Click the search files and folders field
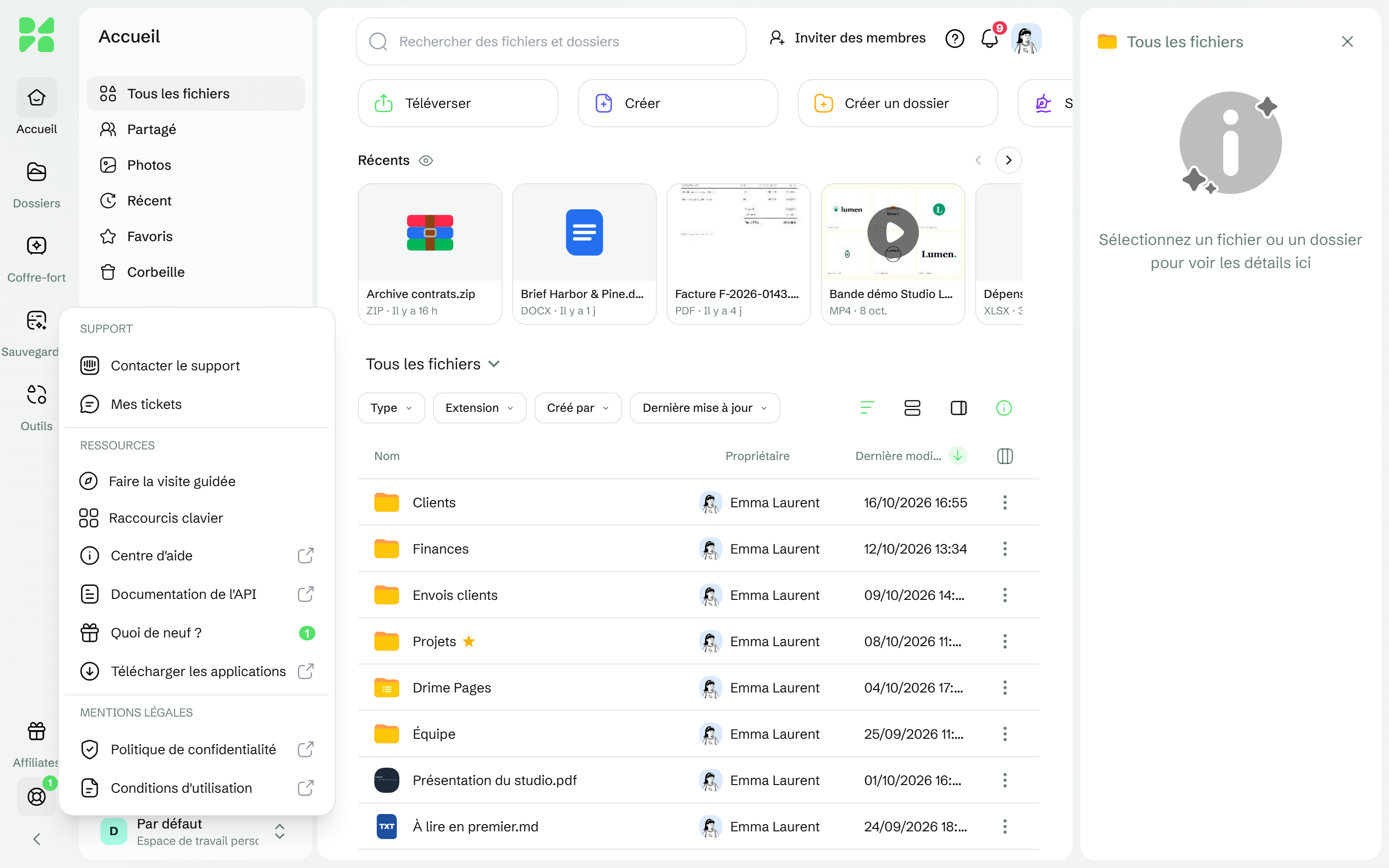This screenshot has height=868, width=1389. tap(551, 41)
